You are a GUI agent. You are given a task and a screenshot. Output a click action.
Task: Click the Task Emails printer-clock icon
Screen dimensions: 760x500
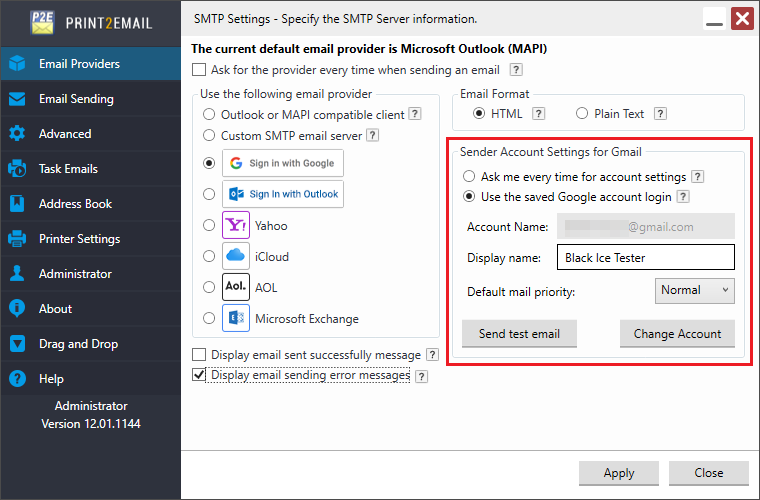click(x=17, y=169)
